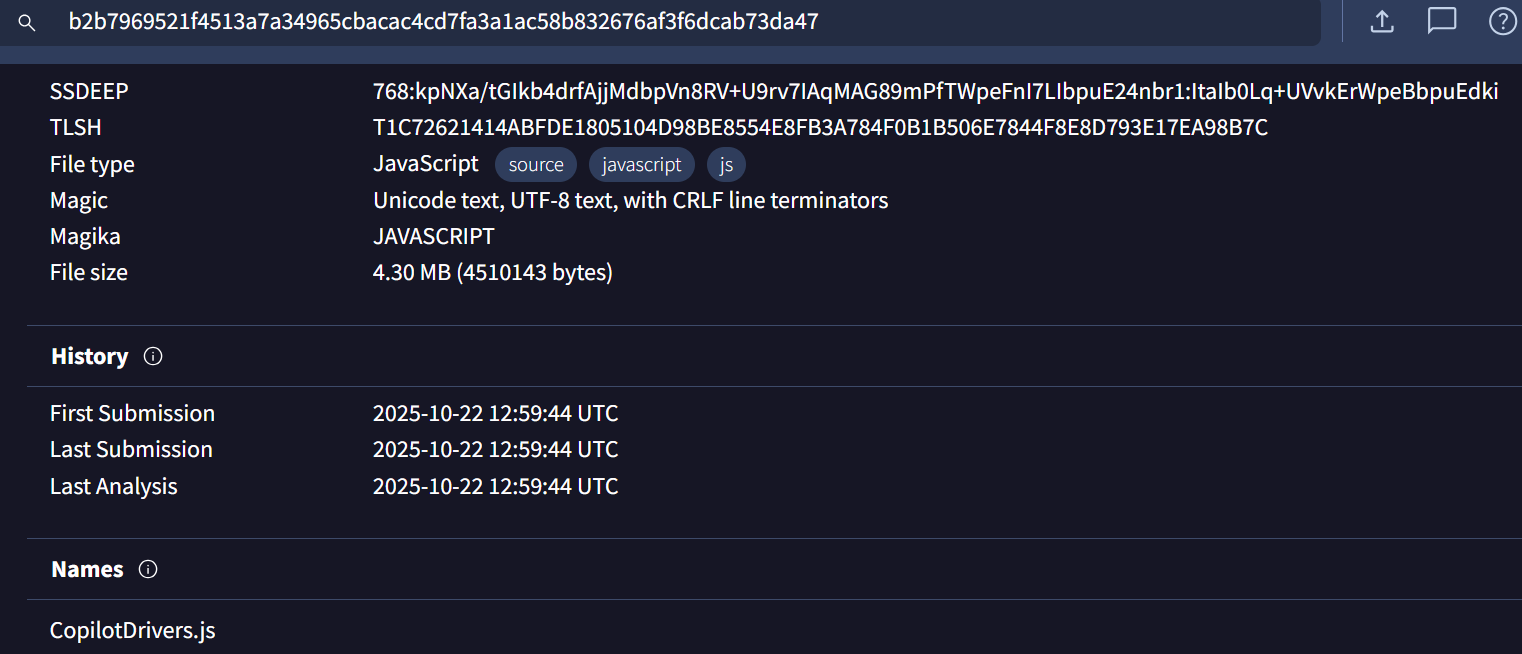1522x654 pixels.
Task: Select the "javascript" file type tag
Action: 642,165
